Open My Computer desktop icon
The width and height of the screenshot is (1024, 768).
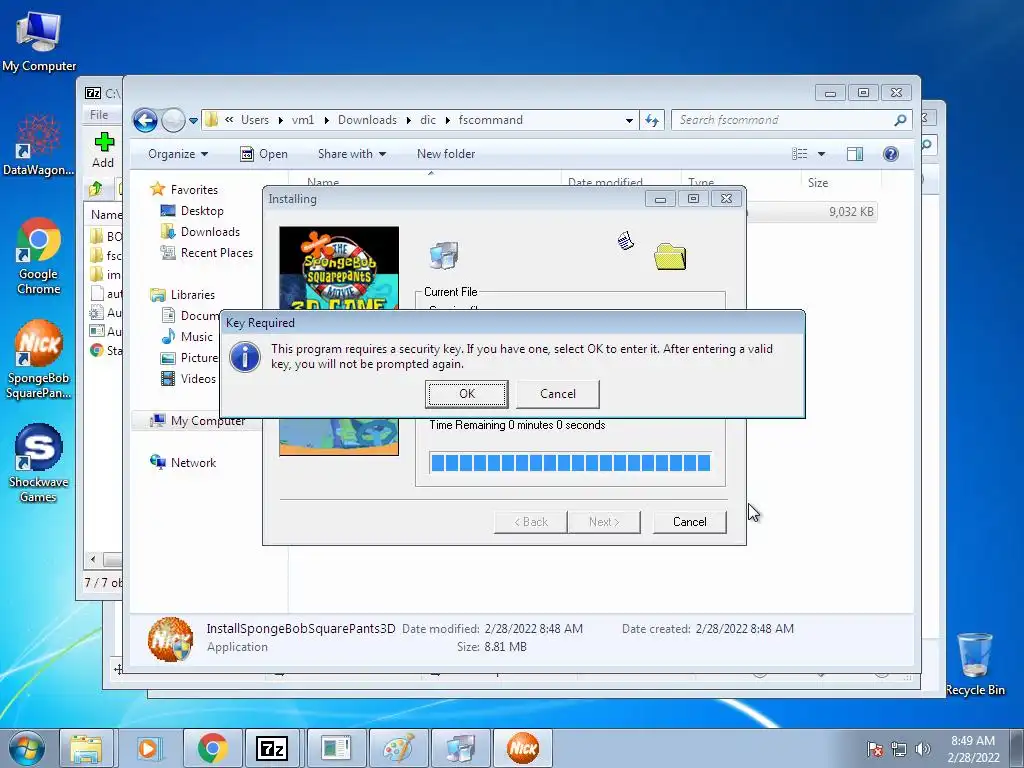coord(39,42)
